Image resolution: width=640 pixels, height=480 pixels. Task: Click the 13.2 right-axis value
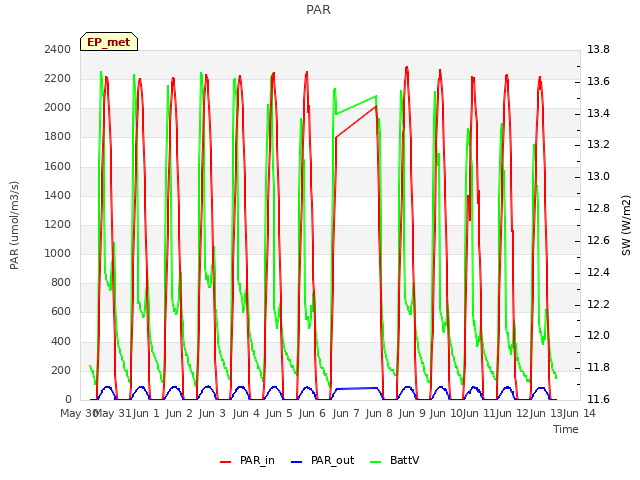tap(598, 145)
